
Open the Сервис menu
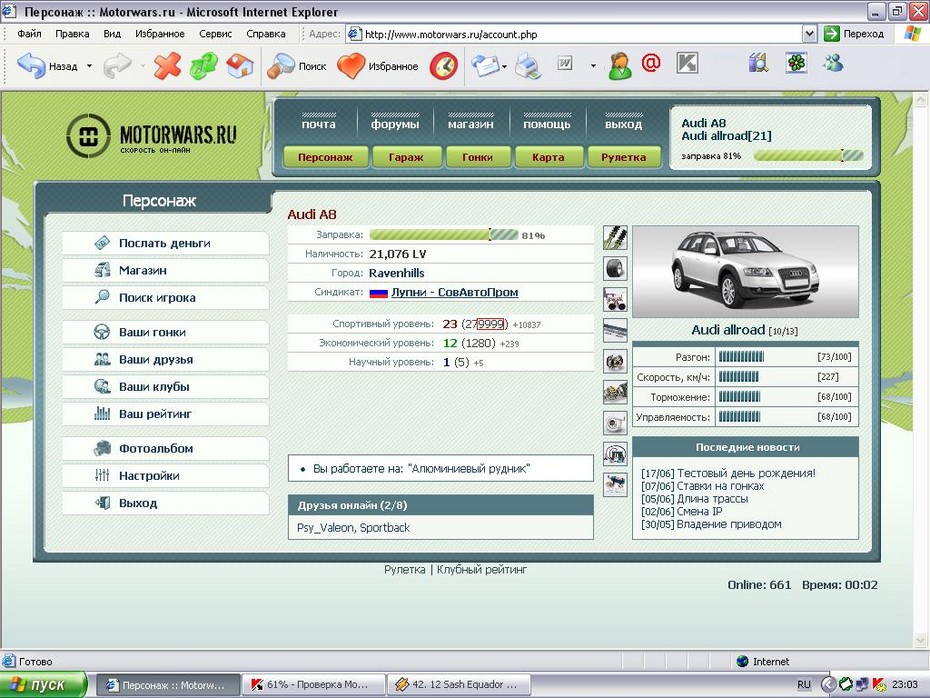pyautogui.click(x=215, y=34)
